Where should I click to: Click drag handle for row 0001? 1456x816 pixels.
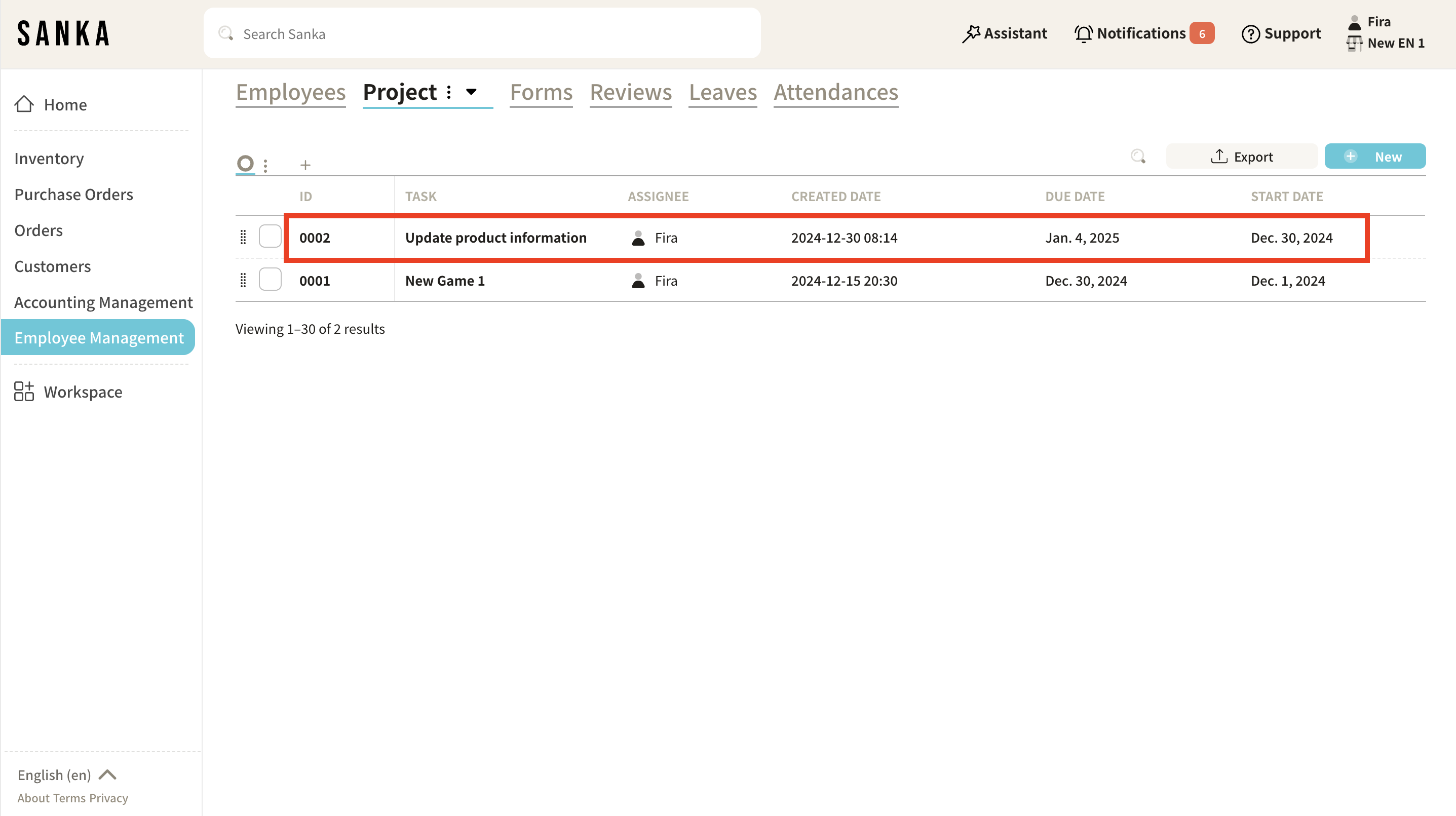click(x=243, y=280)
